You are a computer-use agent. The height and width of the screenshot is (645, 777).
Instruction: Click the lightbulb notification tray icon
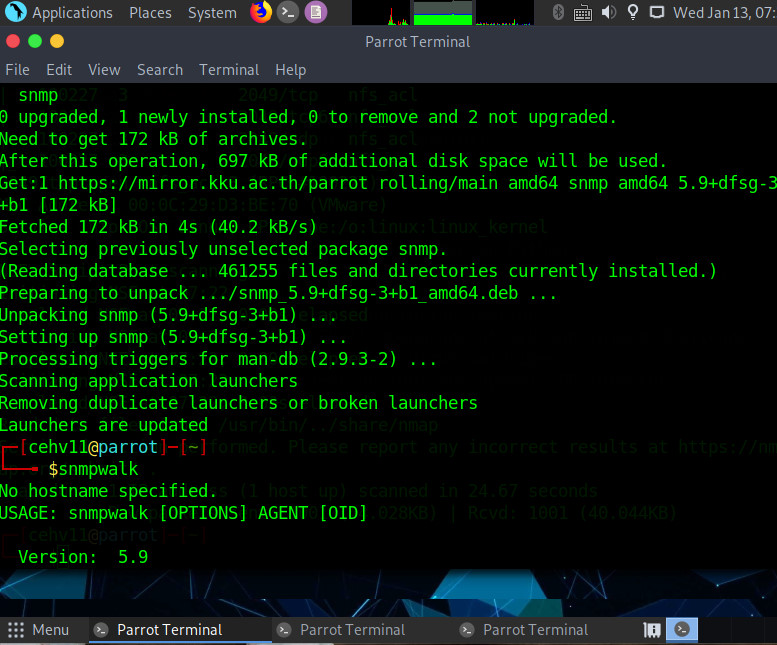pos(632,13)
